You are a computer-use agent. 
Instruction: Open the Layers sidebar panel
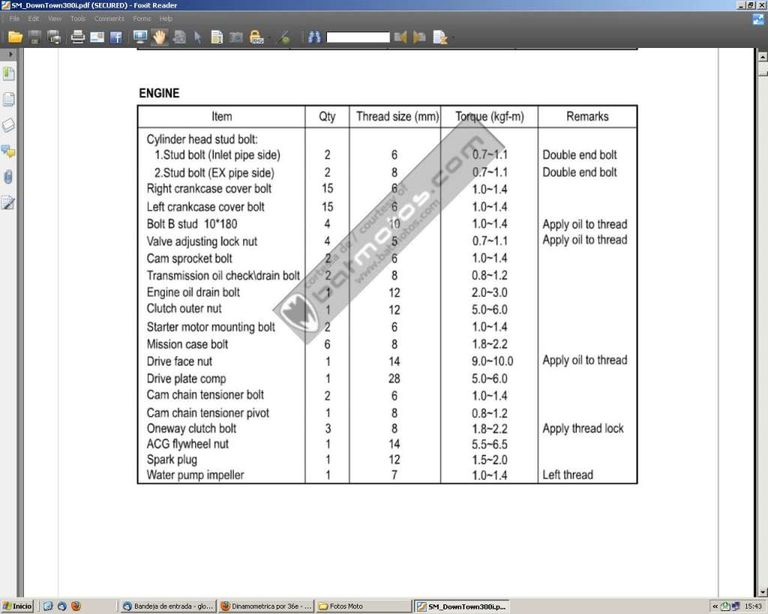9,125
